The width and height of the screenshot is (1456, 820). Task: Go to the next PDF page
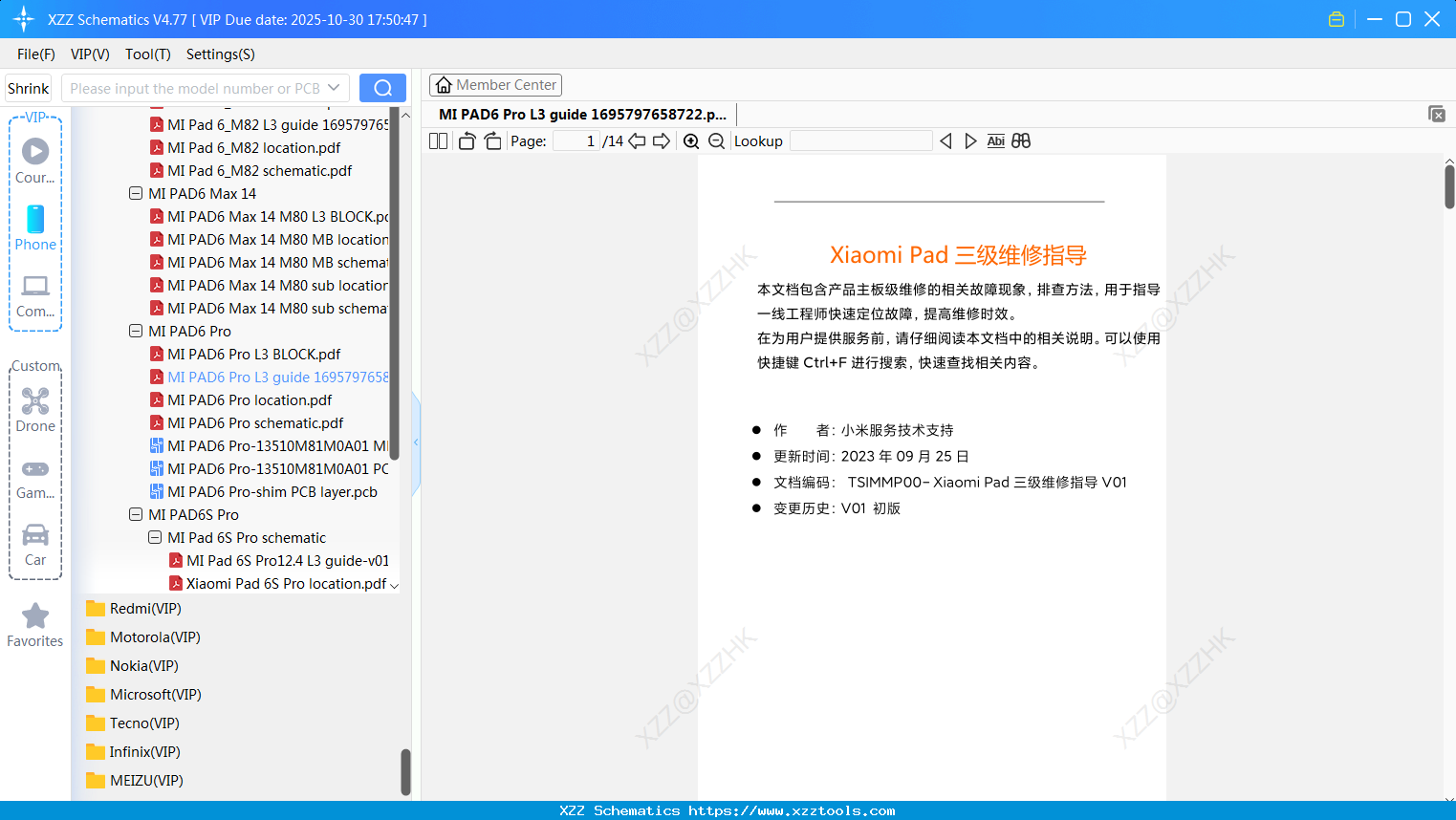click(x=661, y=140)
